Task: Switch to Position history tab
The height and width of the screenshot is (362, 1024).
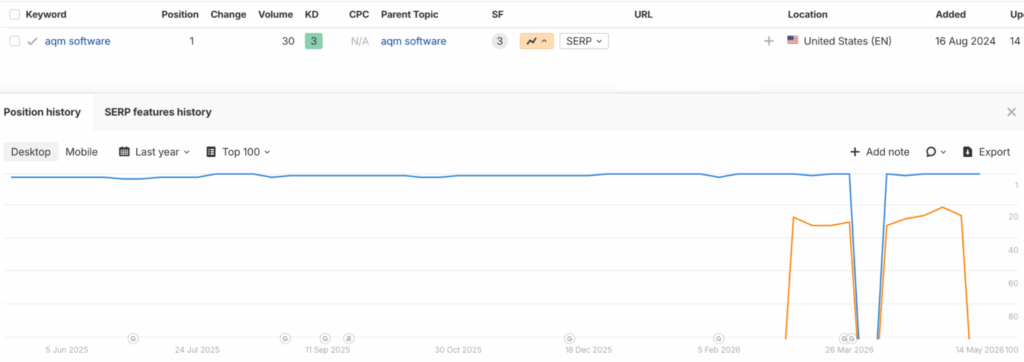Action: coord(42,112)
